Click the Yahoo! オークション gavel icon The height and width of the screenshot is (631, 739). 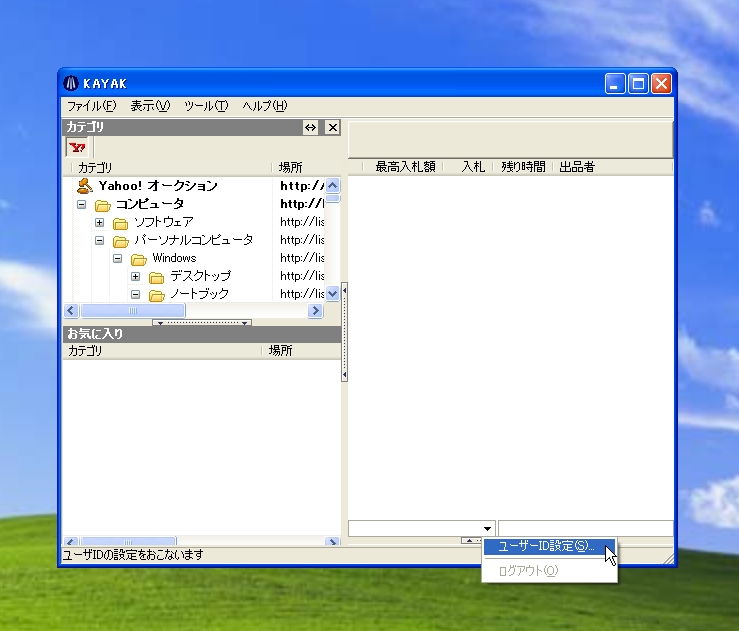84,186
